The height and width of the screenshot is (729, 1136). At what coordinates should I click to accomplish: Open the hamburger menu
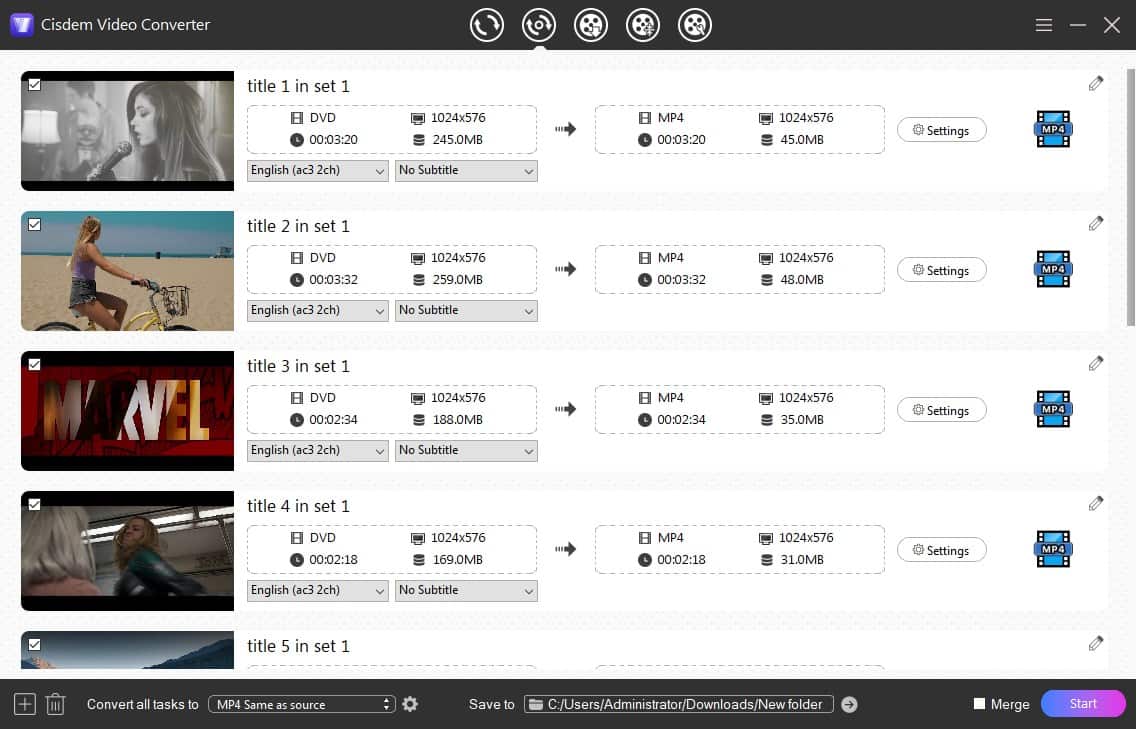point(1043,25)
